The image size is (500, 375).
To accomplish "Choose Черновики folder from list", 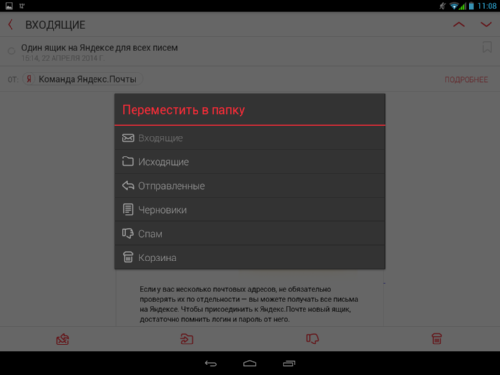I will [250, 210].
